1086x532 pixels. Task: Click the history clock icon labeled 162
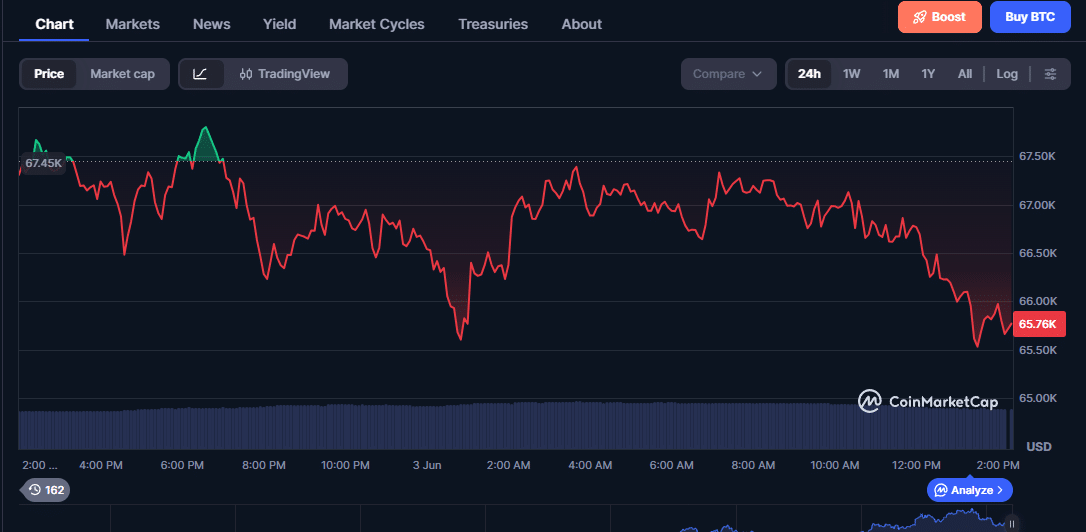pos(46,490)
